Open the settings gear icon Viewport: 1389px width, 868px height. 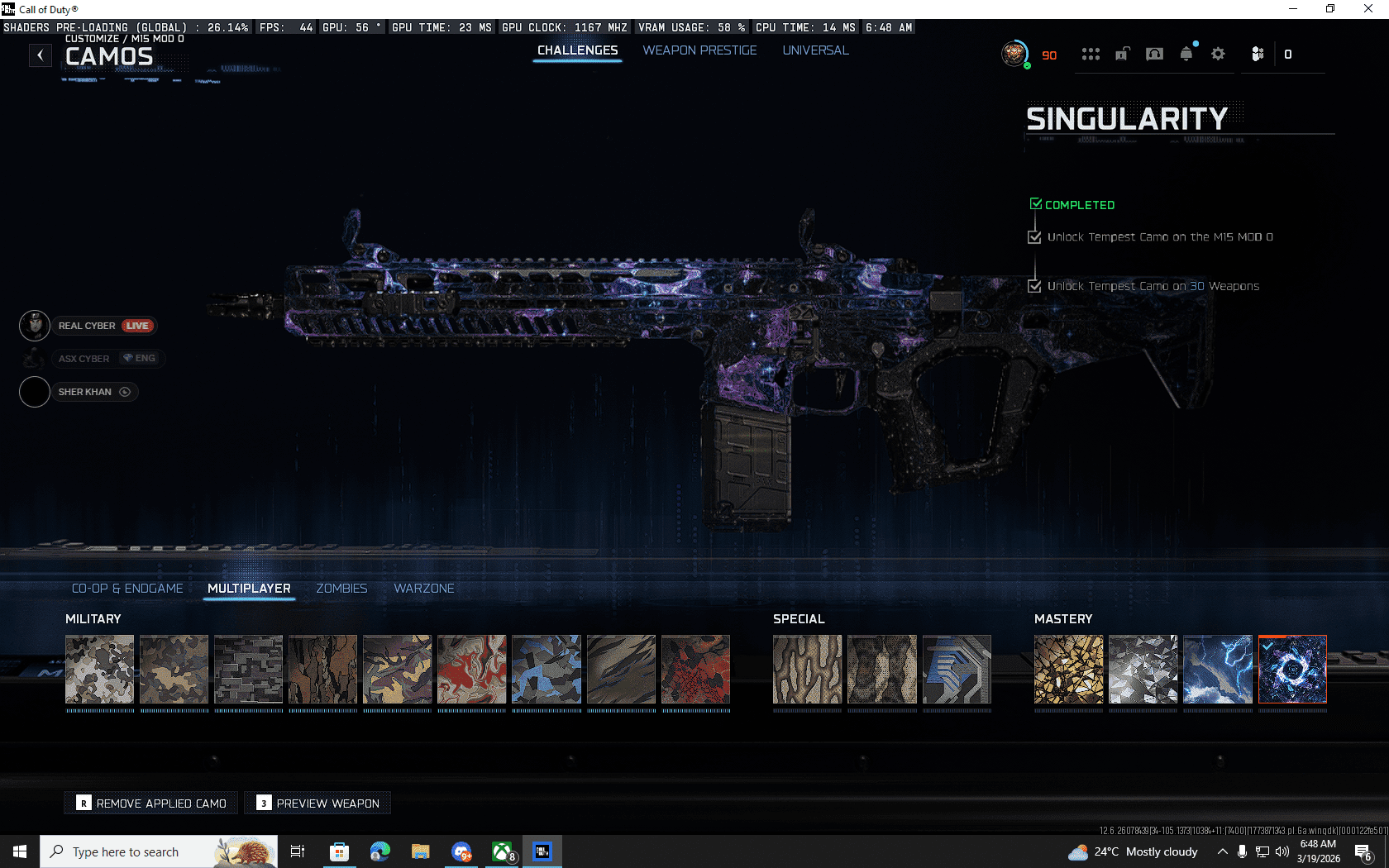tap(1218, 55)
